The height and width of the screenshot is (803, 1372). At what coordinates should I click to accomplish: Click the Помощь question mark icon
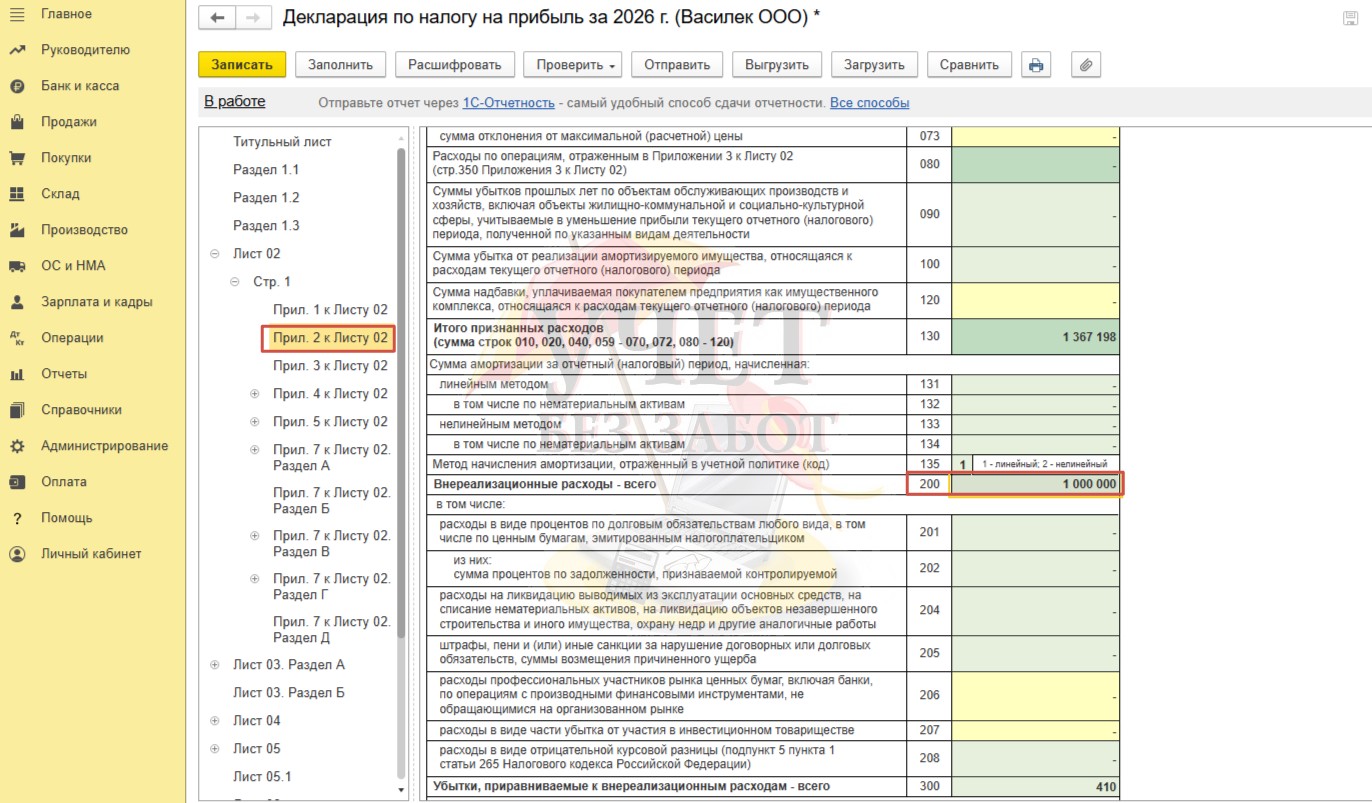click(16, 518)
